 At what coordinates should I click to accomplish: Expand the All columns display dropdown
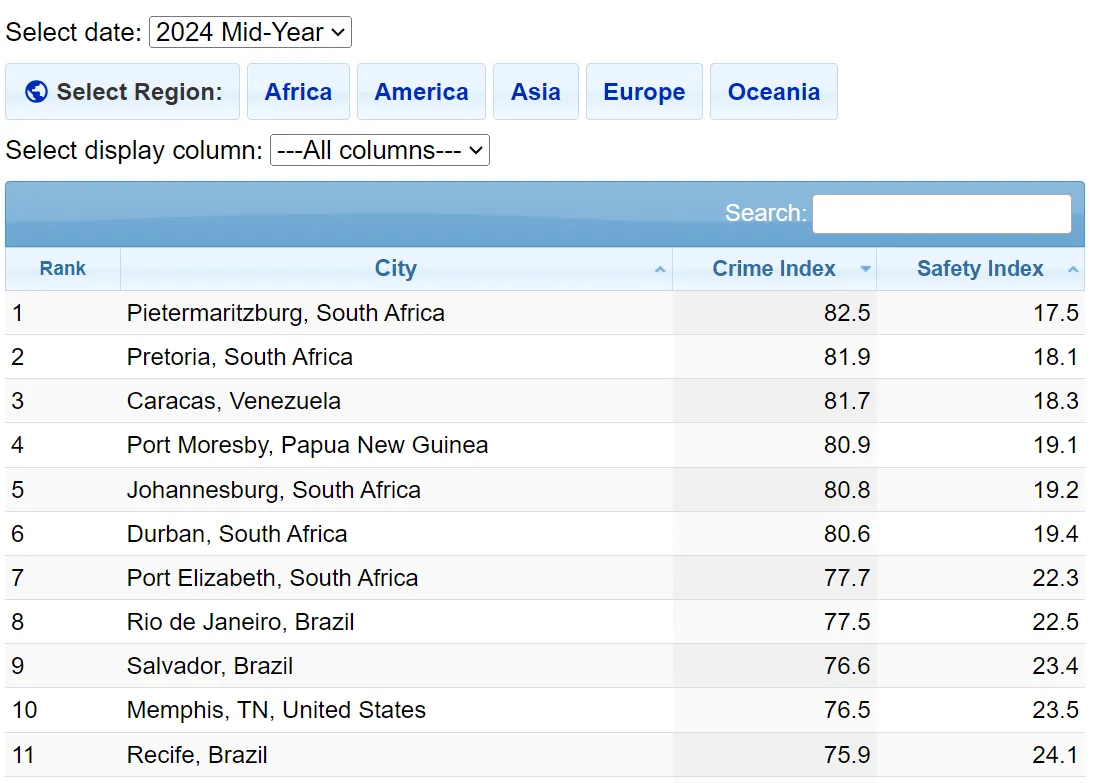(379, 151)
